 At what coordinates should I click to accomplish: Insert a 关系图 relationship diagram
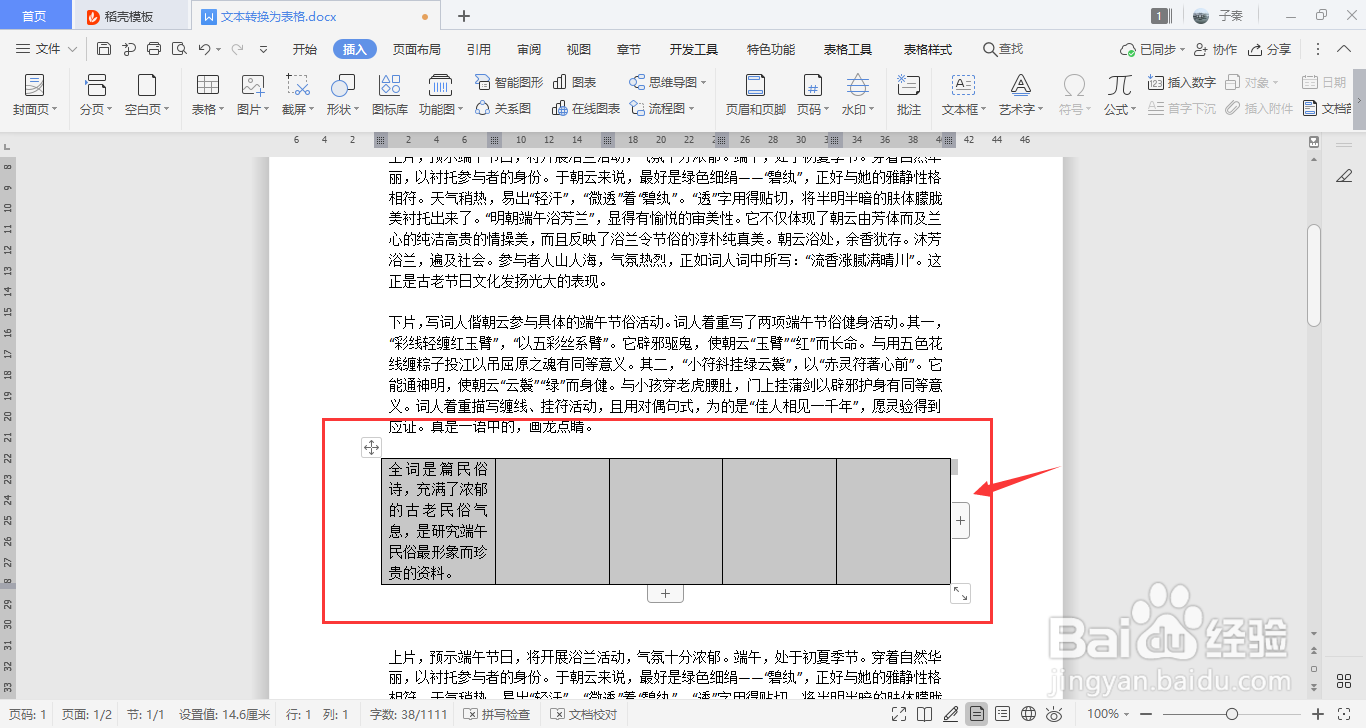coord(503,108)
